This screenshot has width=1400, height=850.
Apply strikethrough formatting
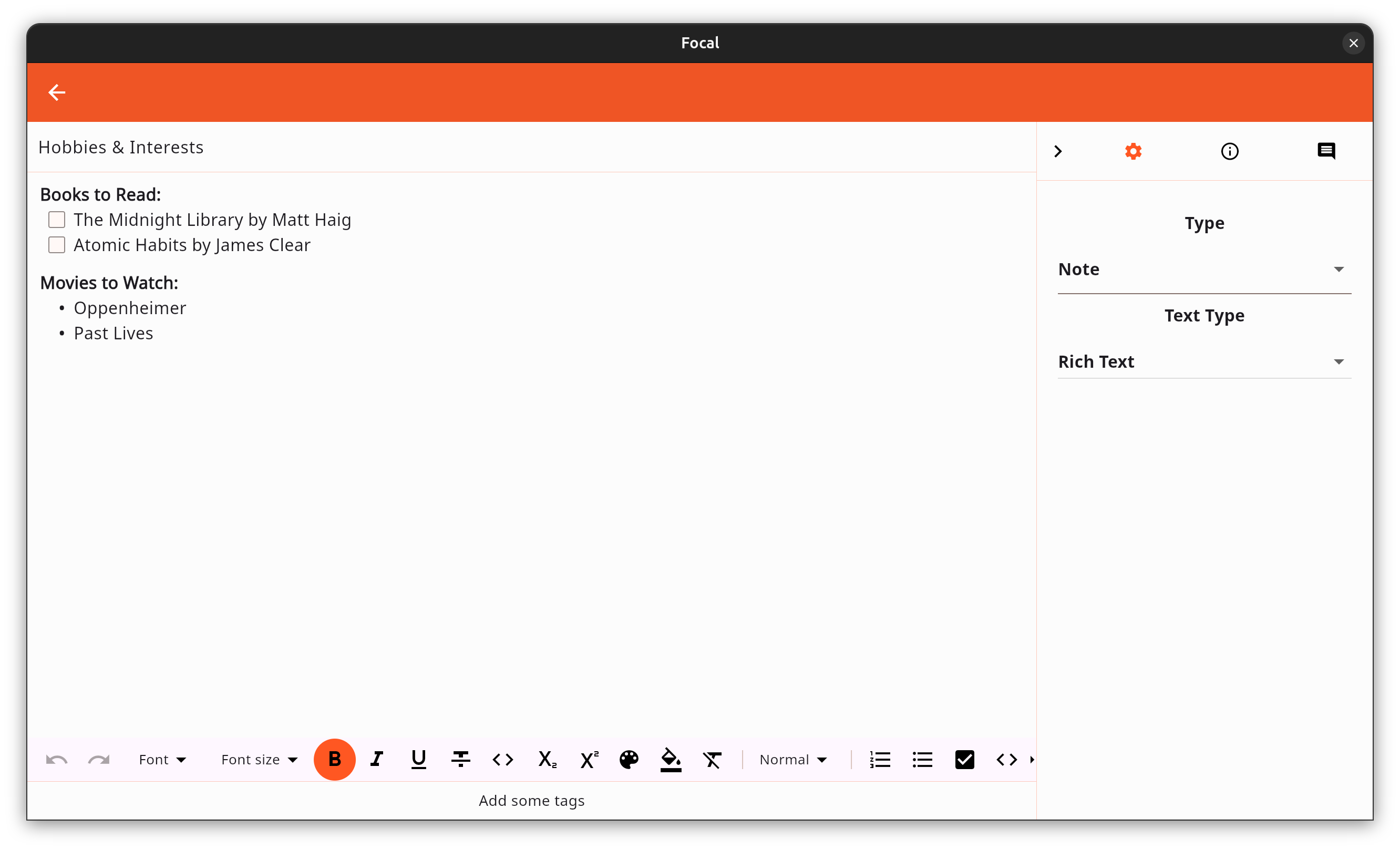[461, 759]
